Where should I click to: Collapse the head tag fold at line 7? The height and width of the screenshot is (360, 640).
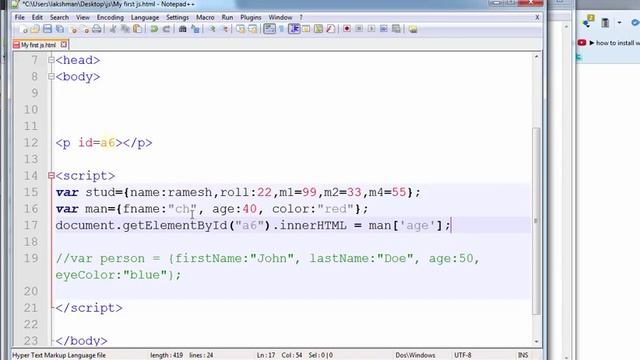tap(51, 60)
